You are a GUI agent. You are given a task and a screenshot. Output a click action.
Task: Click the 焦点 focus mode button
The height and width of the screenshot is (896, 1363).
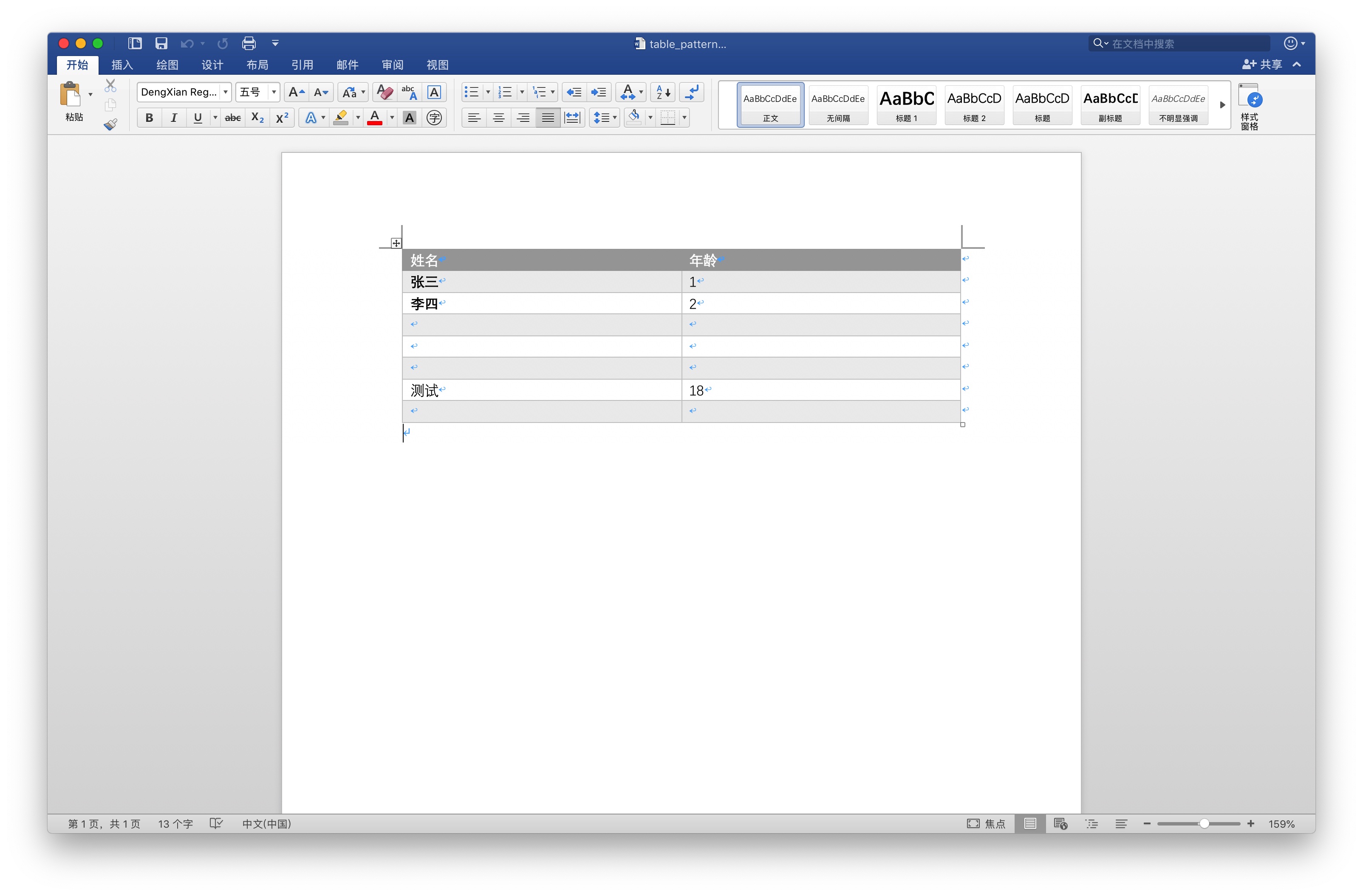click(986, 823)
